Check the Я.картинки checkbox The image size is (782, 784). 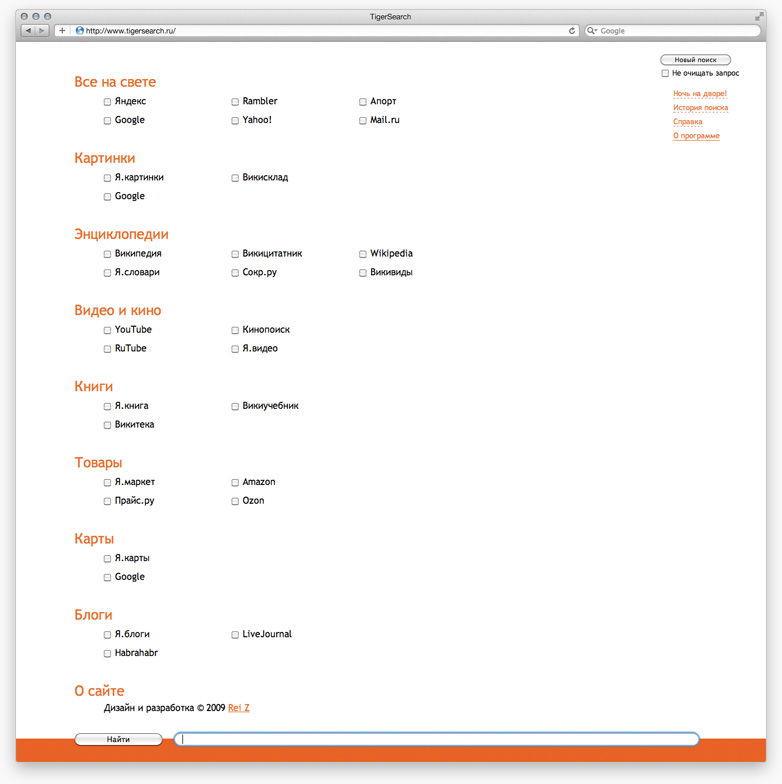(x=107, y=178)
